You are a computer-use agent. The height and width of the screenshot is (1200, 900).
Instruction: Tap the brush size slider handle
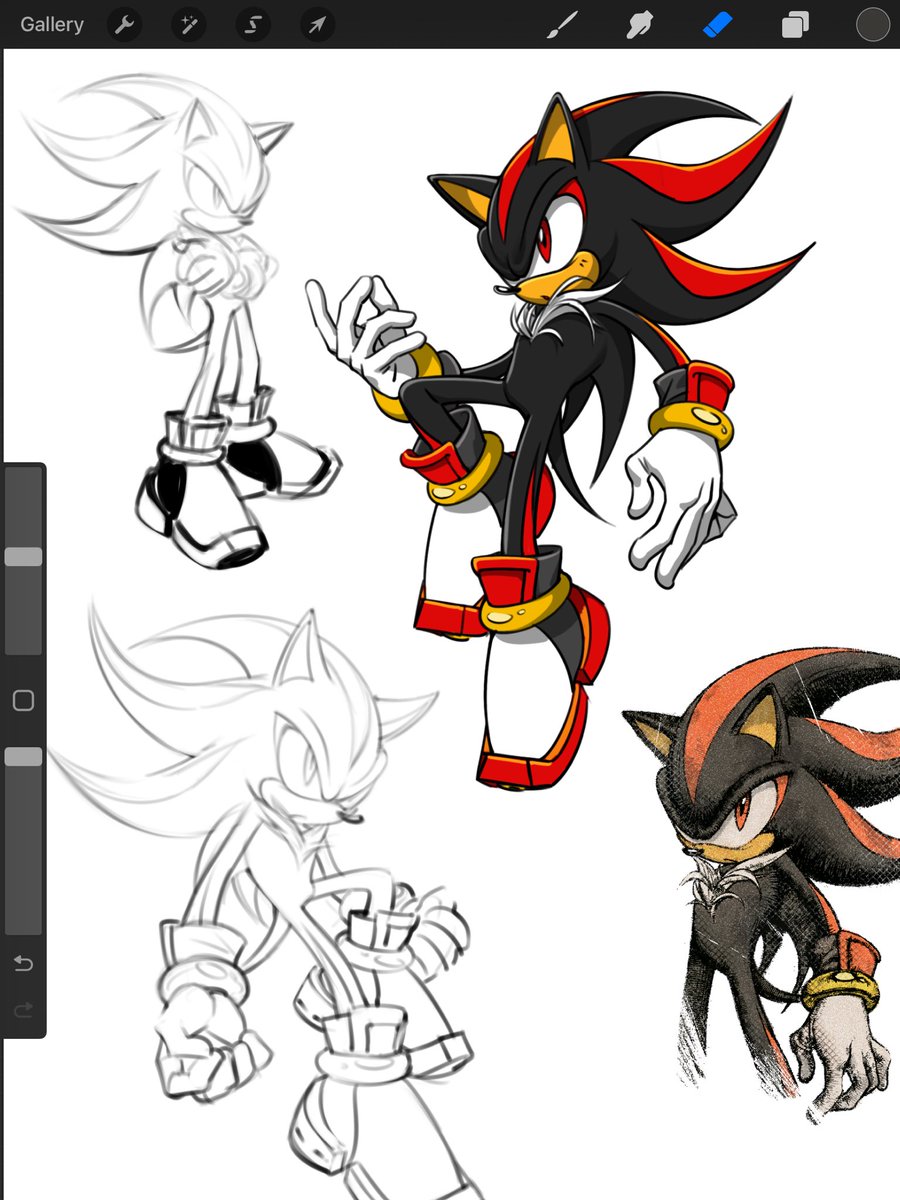[x=23, y=557]
